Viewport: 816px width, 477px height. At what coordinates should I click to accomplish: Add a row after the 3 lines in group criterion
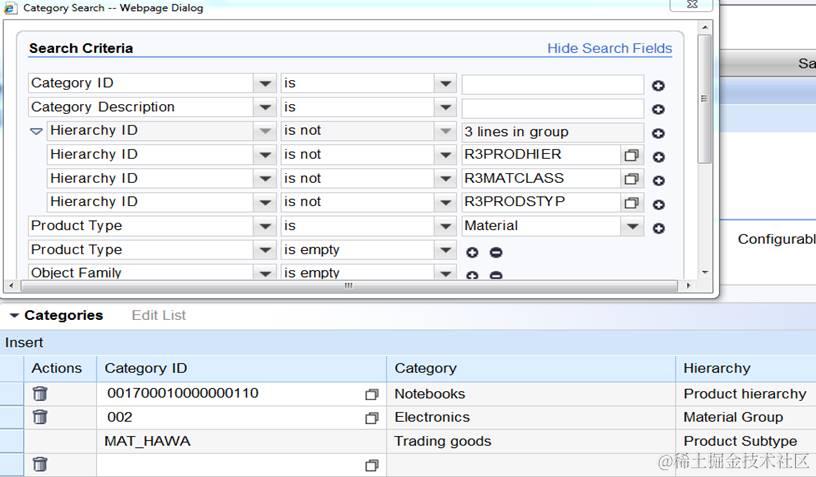click(x=658, y=133)
